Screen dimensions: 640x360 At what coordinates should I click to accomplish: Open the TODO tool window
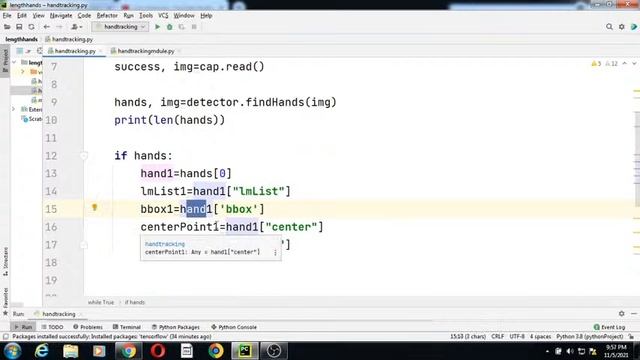tap(52, 327)
